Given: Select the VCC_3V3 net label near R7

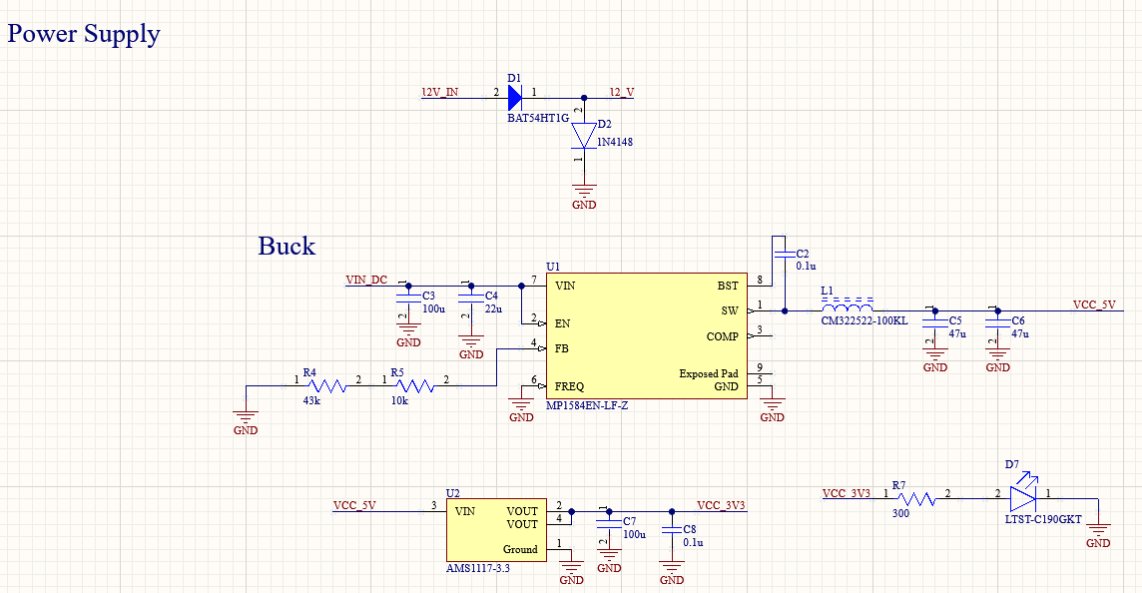Looking at the screenshot, I should coord(846,493).
